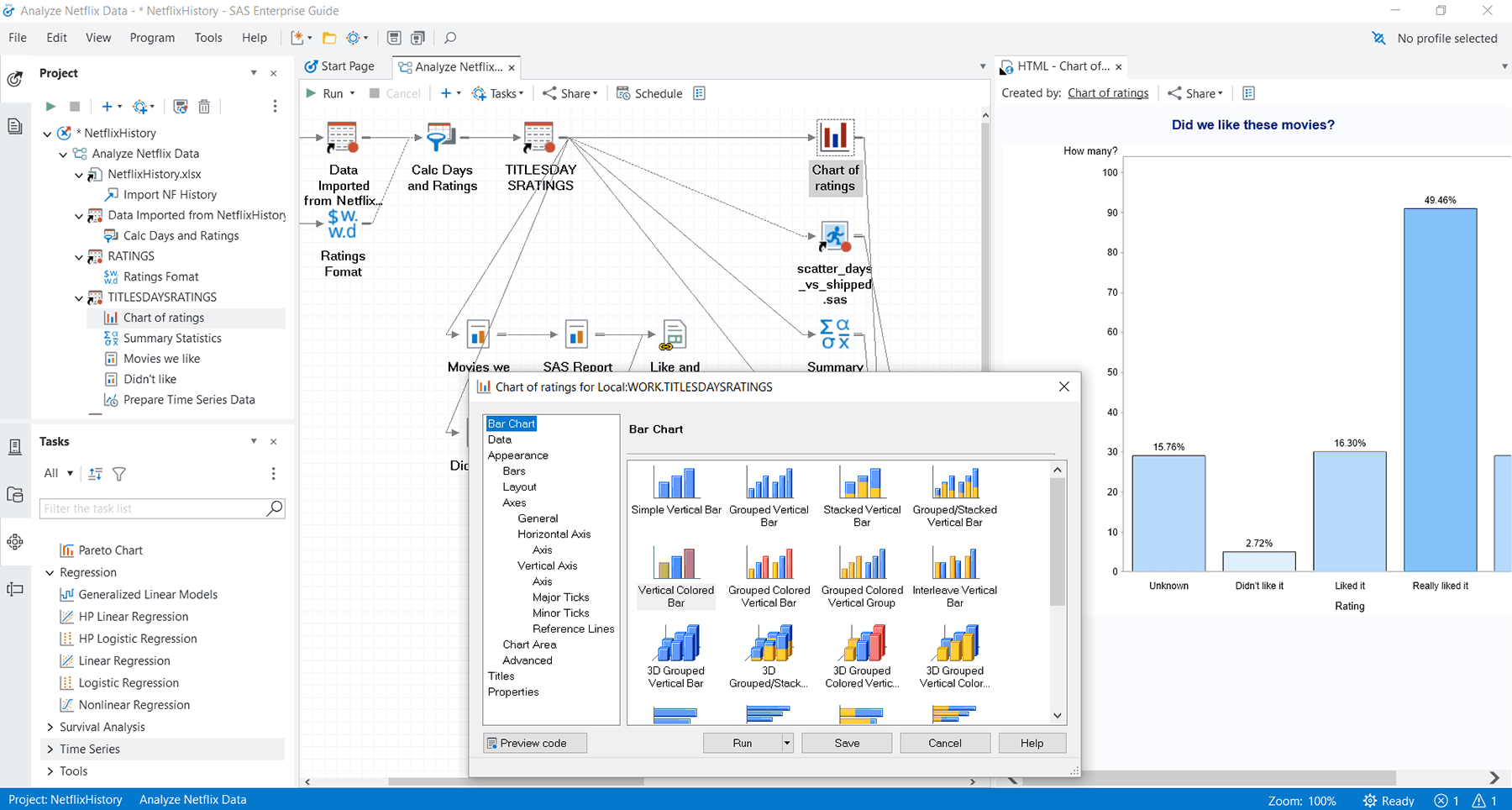Filter the task list with the funnel icon
The image size is (1512, 810).
point(118,474)
